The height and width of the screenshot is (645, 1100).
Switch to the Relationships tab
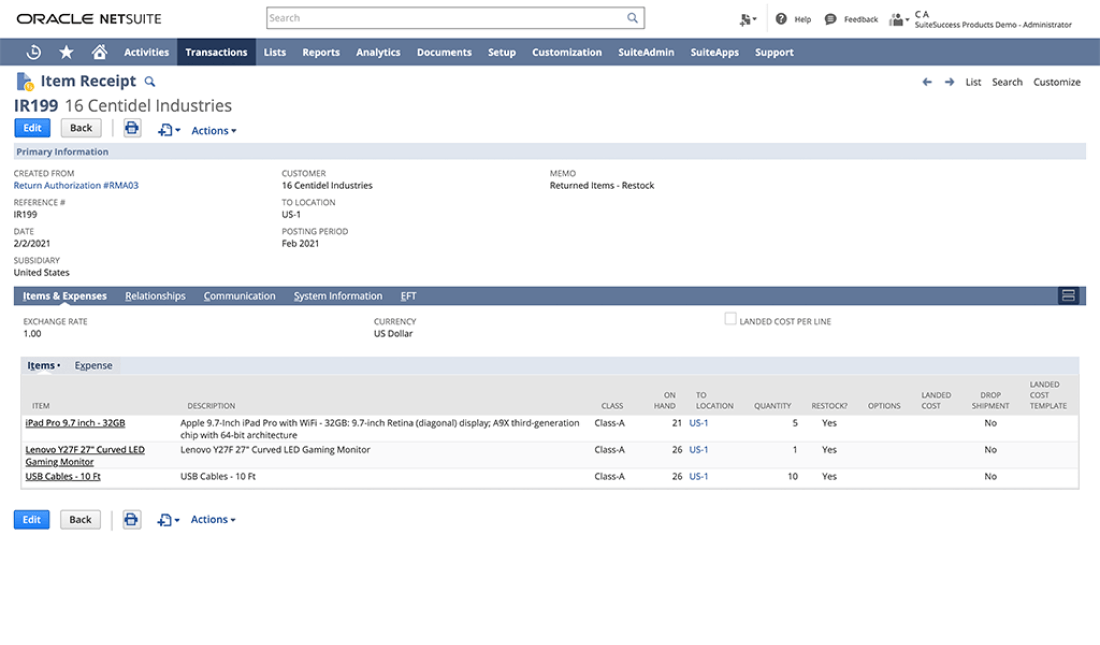(x=155, y=295)
